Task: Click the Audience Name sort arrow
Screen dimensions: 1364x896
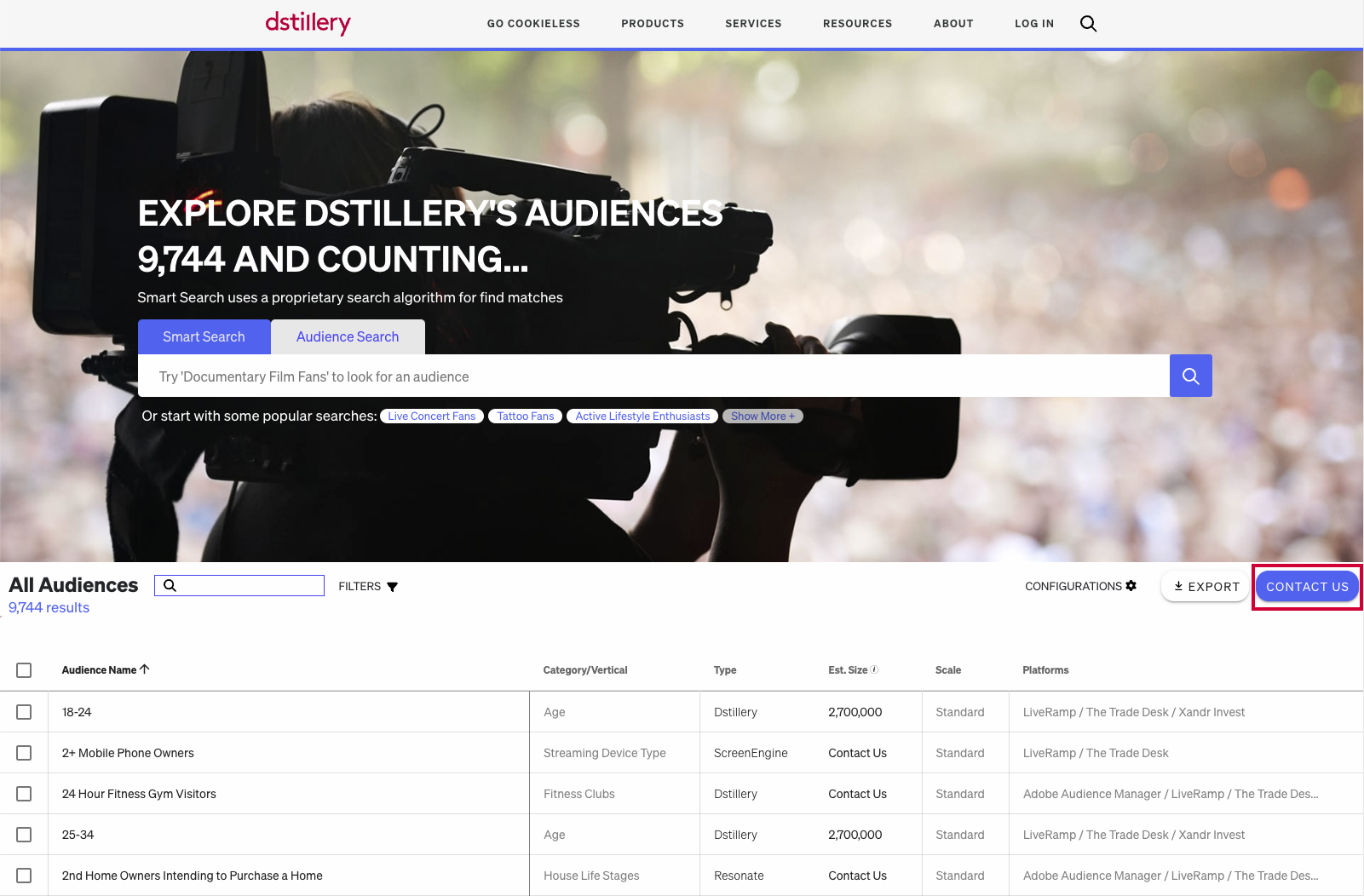Action: pos(145,669)
